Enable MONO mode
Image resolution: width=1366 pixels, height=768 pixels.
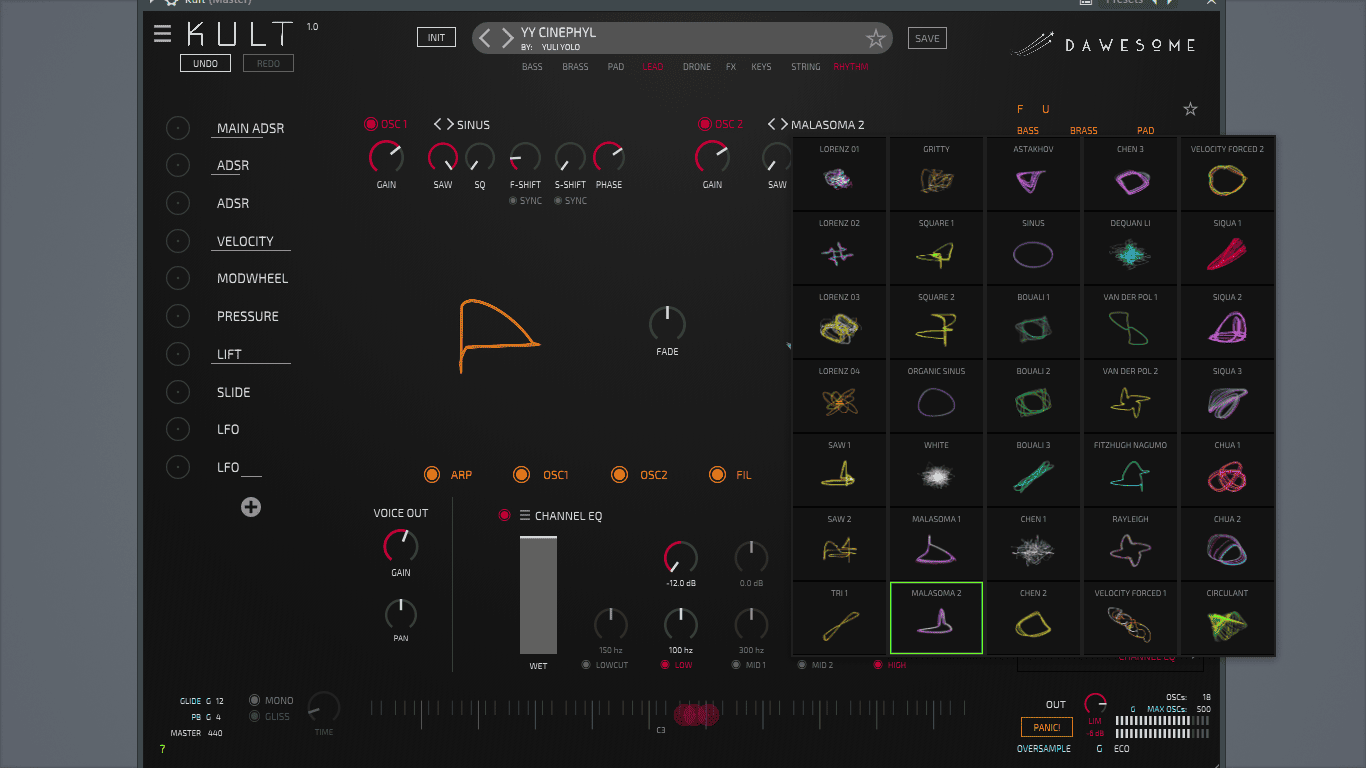(255, 701)
